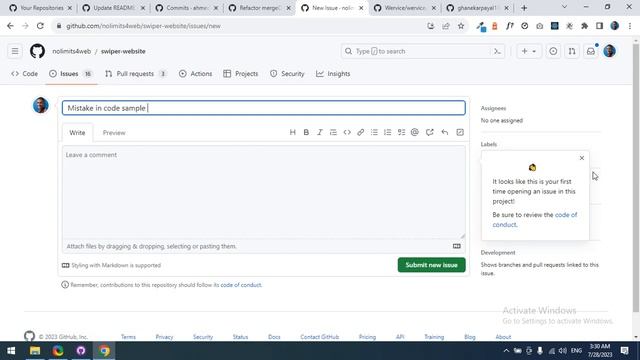This screenshot has height=360, width=640.
Task: Switch to the Preview tab
Action: pyautogui.click(x=114, y=133)
